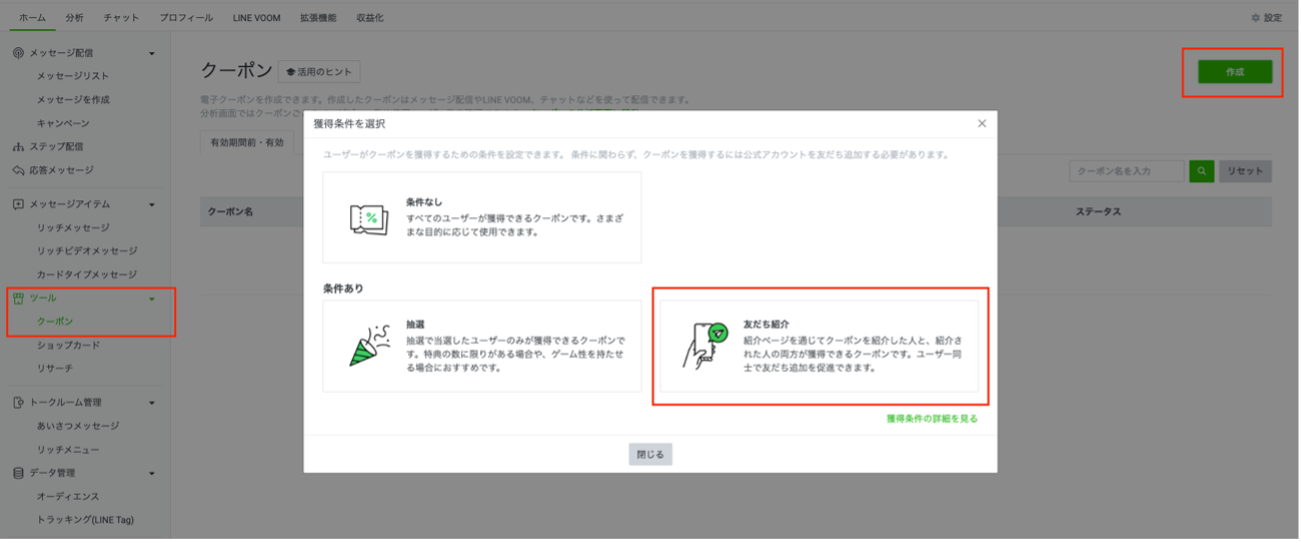Click the 閉じる button in dialog
Screen dimensions: 1301x543
click(650, 454)
